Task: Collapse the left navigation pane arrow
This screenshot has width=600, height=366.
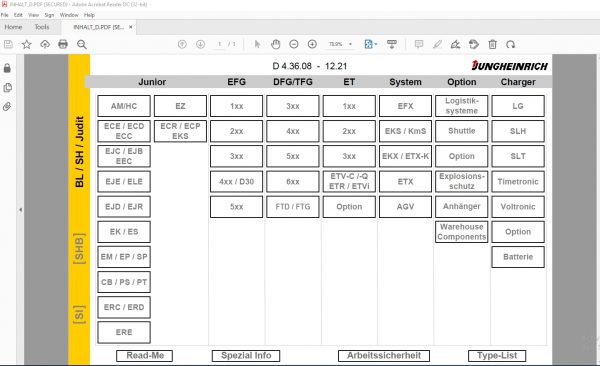Action: tap(21, 209)
